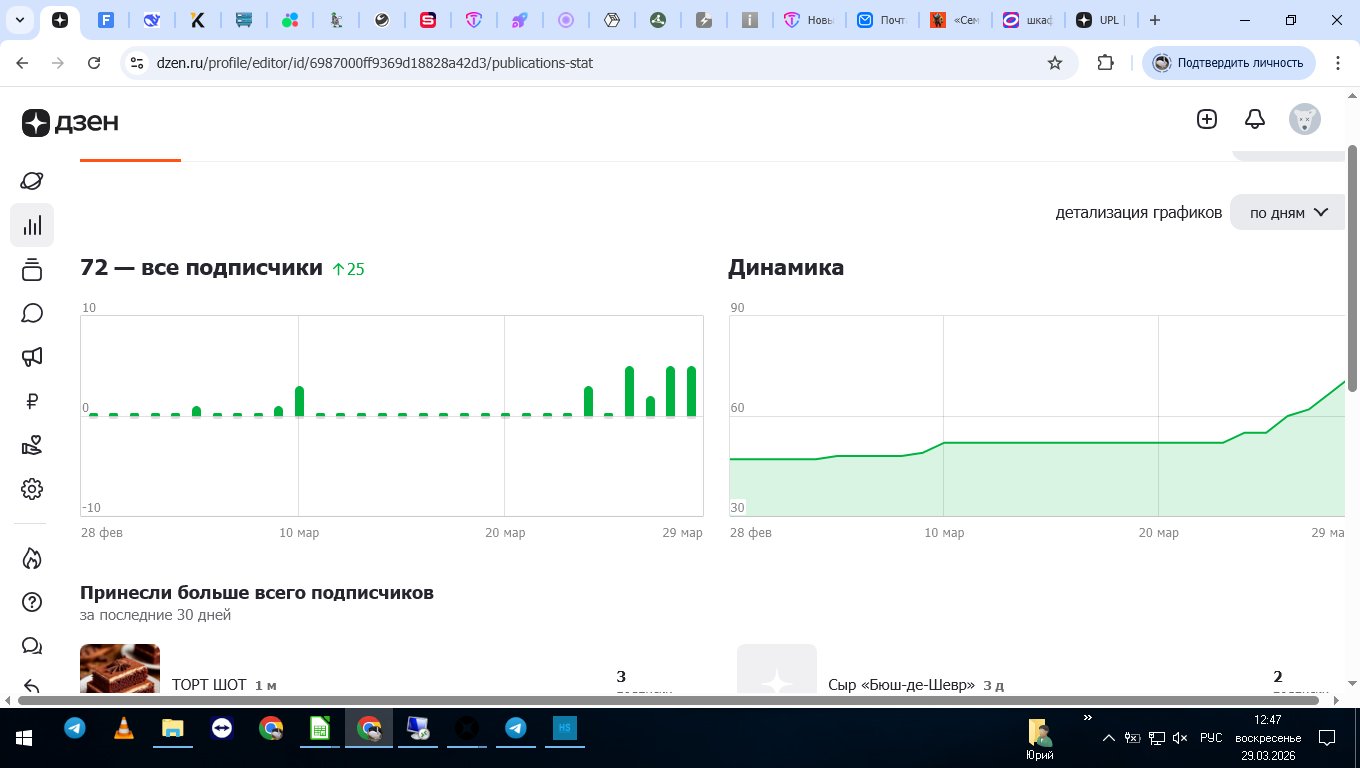
Task: Open the hand-with-heart donations icon in sidebar
Action: [x=32, y=445]
